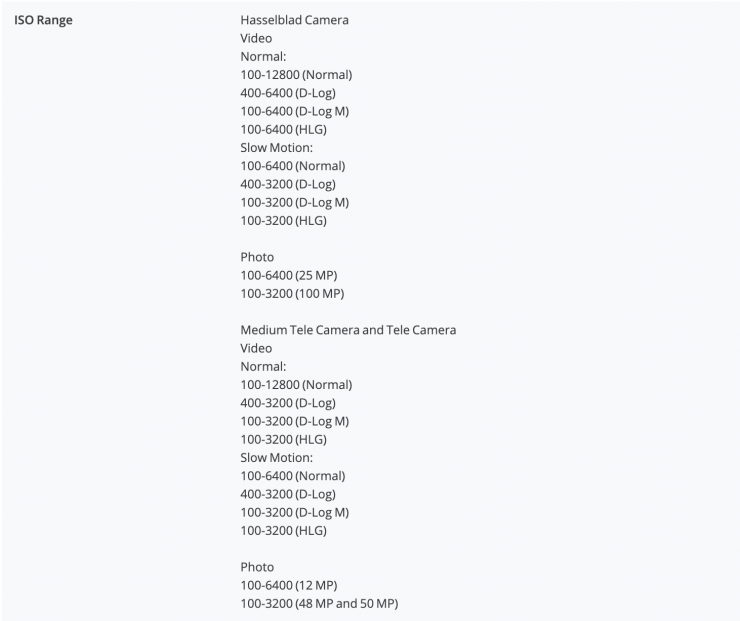Select Medium Tele Camera's 100-12800 (Normal) value
This screenshot has height=621, width=740.
[x=296, y=385]
